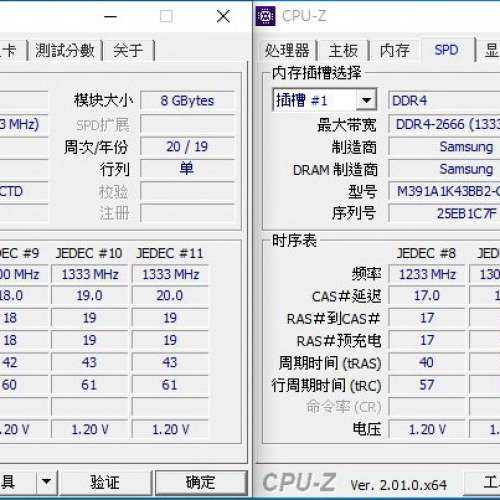Viewport: 500px width, 500px height.
Task: Switch to 内存 tab in right window
Action: (x=395, y=51)
